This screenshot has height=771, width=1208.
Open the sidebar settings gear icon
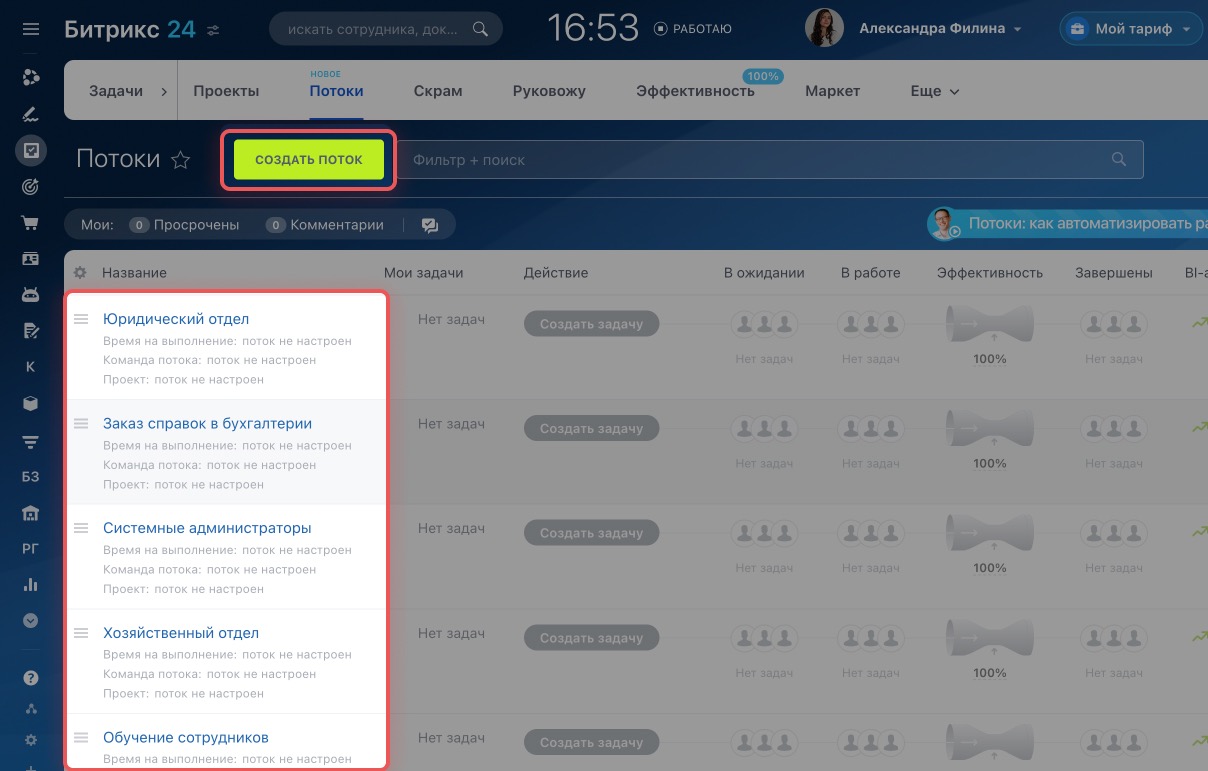pyautogui.click(x=31, y=740)
